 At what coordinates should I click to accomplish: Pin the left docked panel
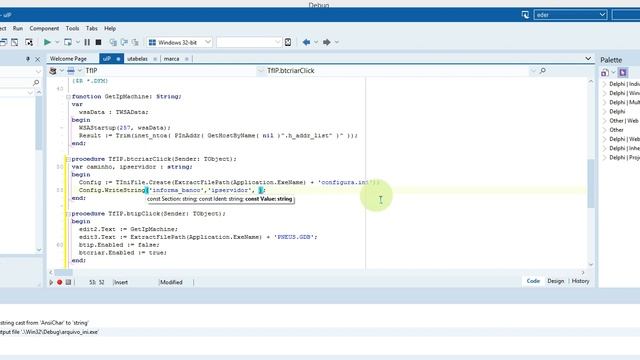pos(28,59)
